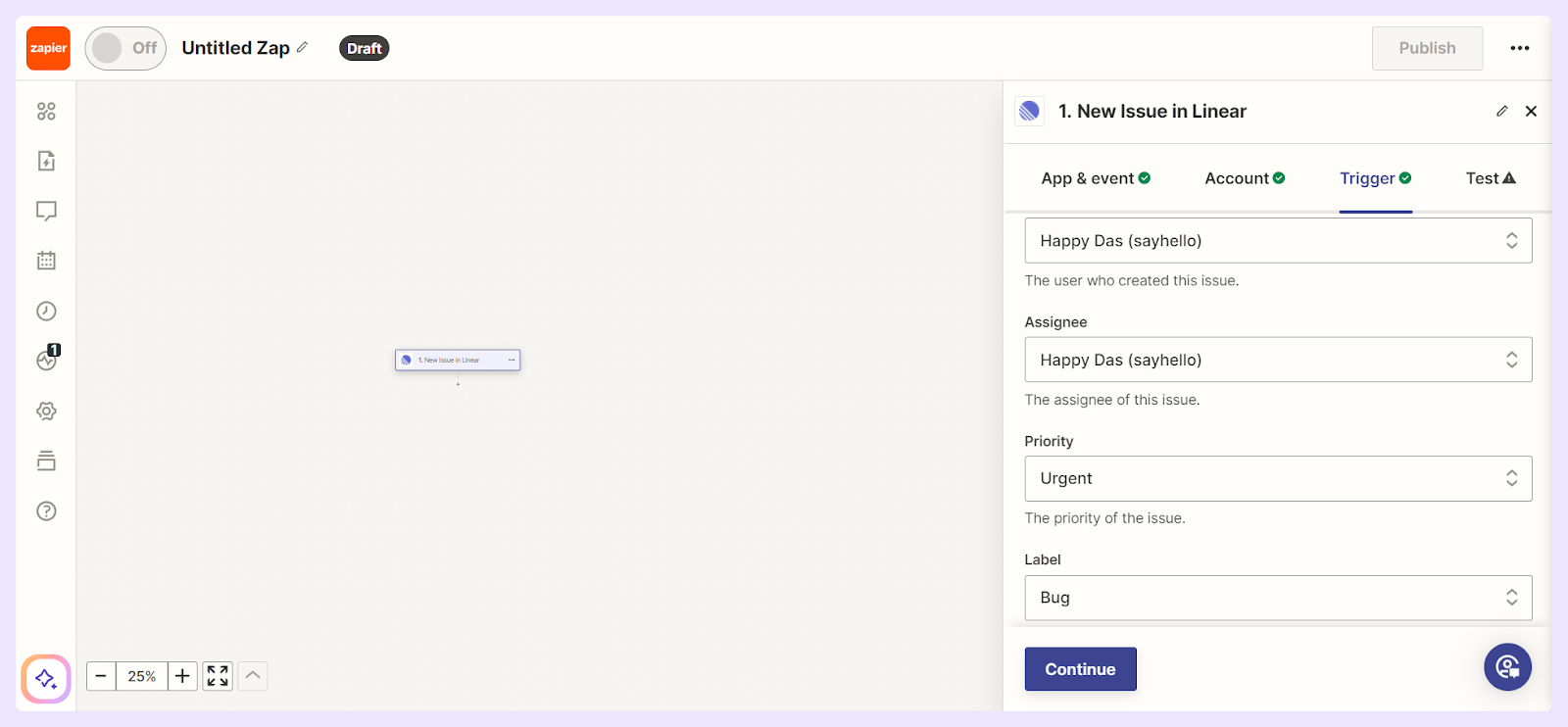The height and width of the screenshot is (727, 1568).
Task: Click the Publish button
Action: [x=1427, y=48]
